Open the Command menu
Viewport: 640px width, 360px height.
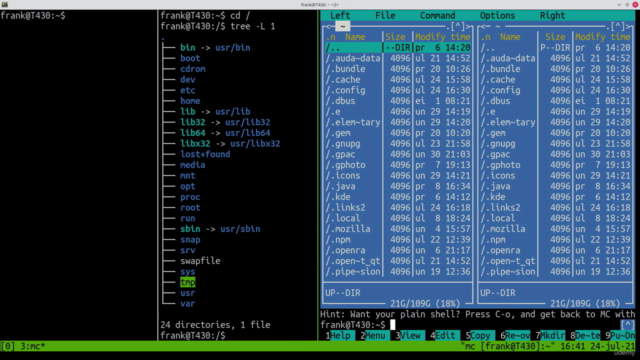[x=438, y=16]
